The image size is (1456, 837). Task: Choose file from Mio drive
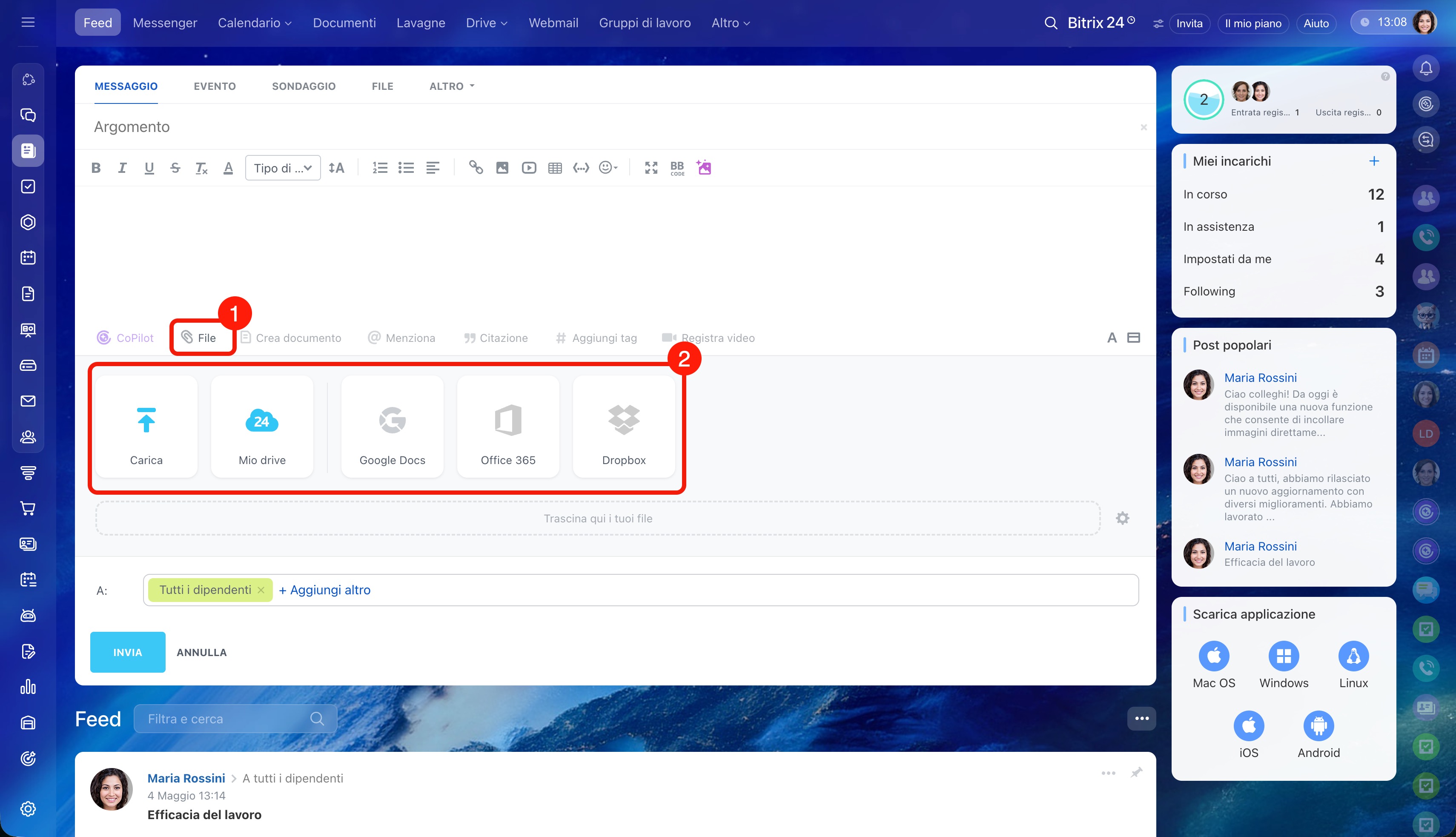262,427
